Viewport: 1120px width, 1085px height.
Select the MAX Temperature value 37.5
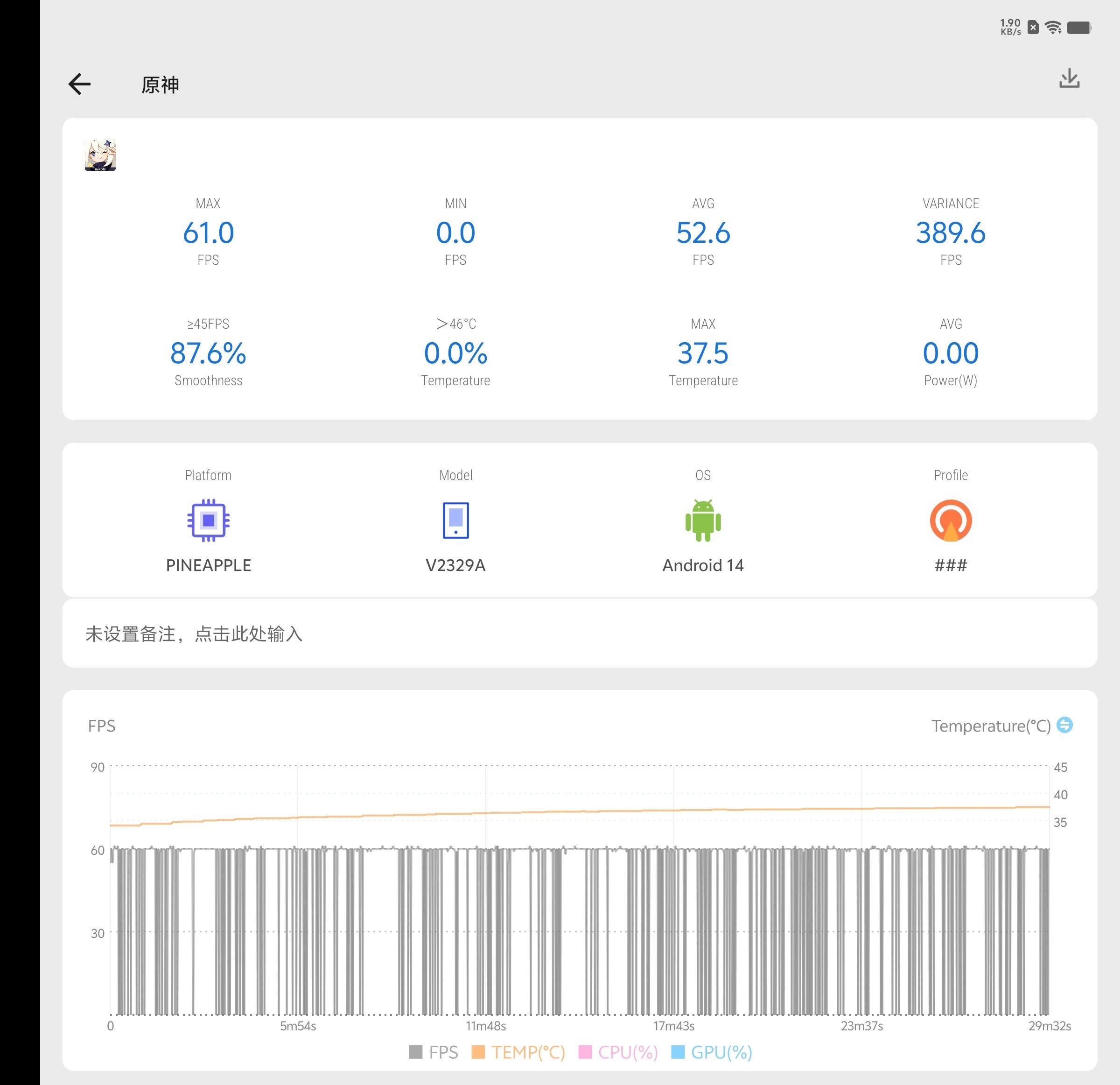[703, 353]
